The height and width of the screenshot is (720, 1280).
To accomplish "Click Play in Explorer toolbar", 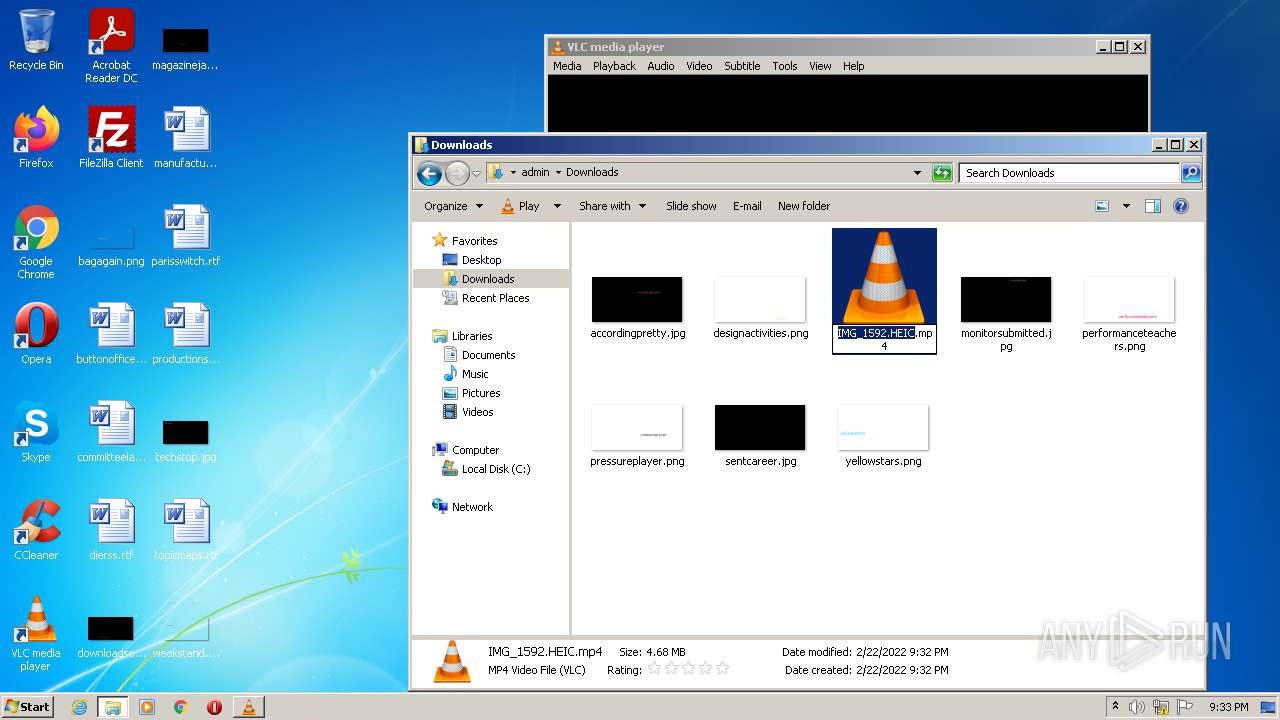I will (x=521, y=206).
